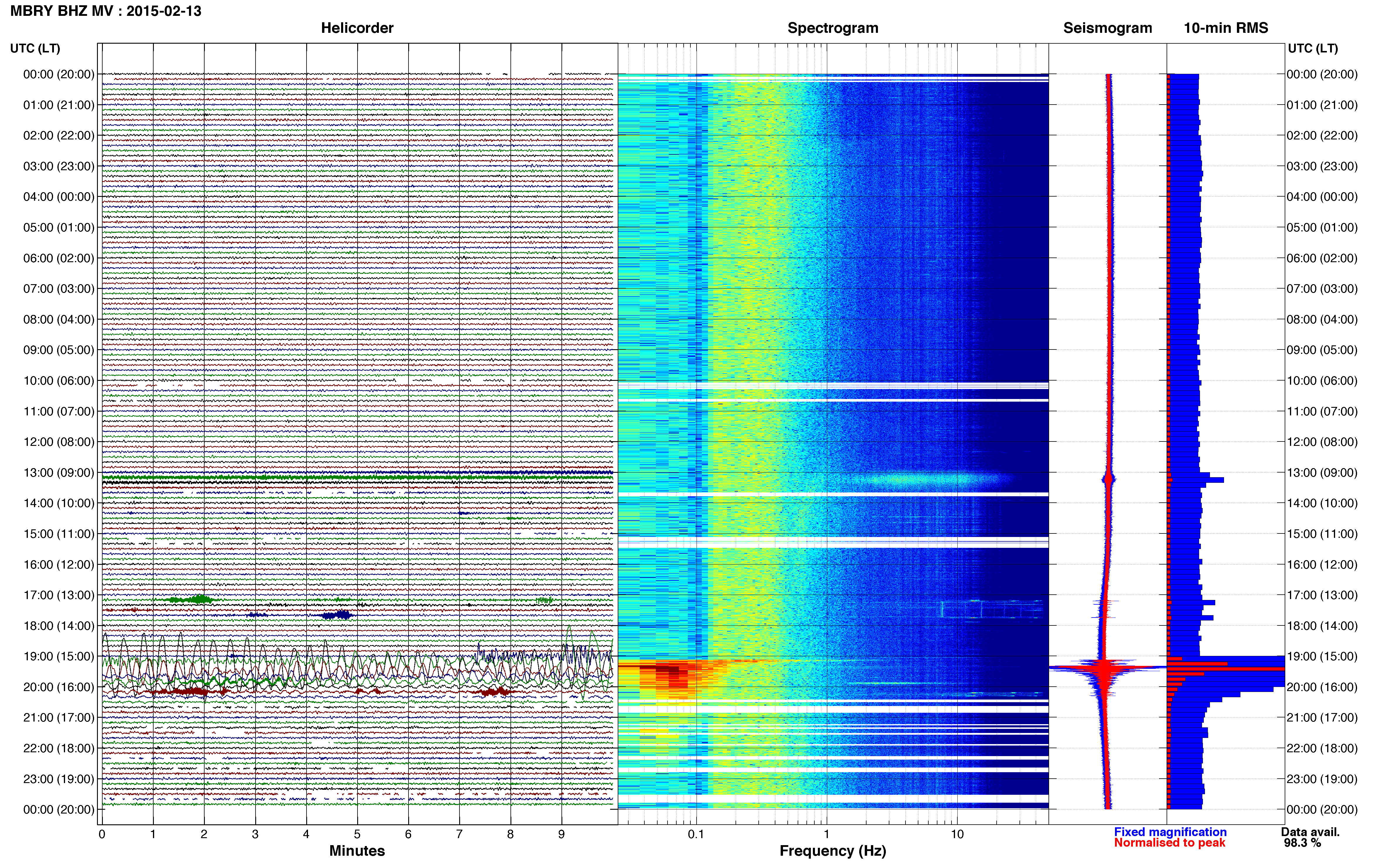Select the 13:00 (09:00) label on Helicorder axis

point(59,473)
